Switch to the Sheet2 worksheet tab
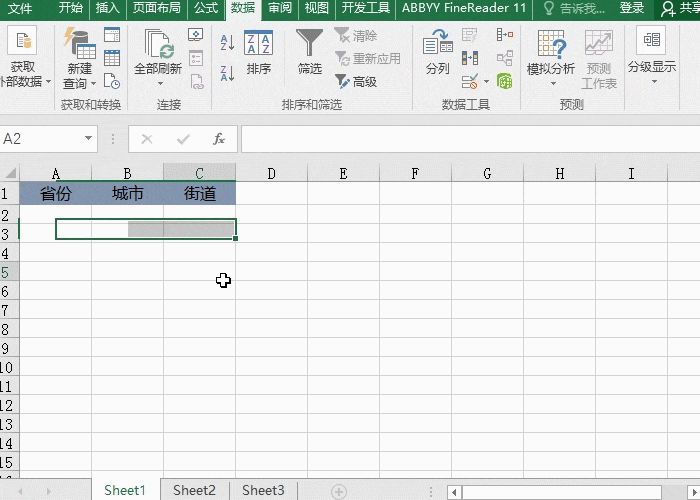 coord(194,490)
